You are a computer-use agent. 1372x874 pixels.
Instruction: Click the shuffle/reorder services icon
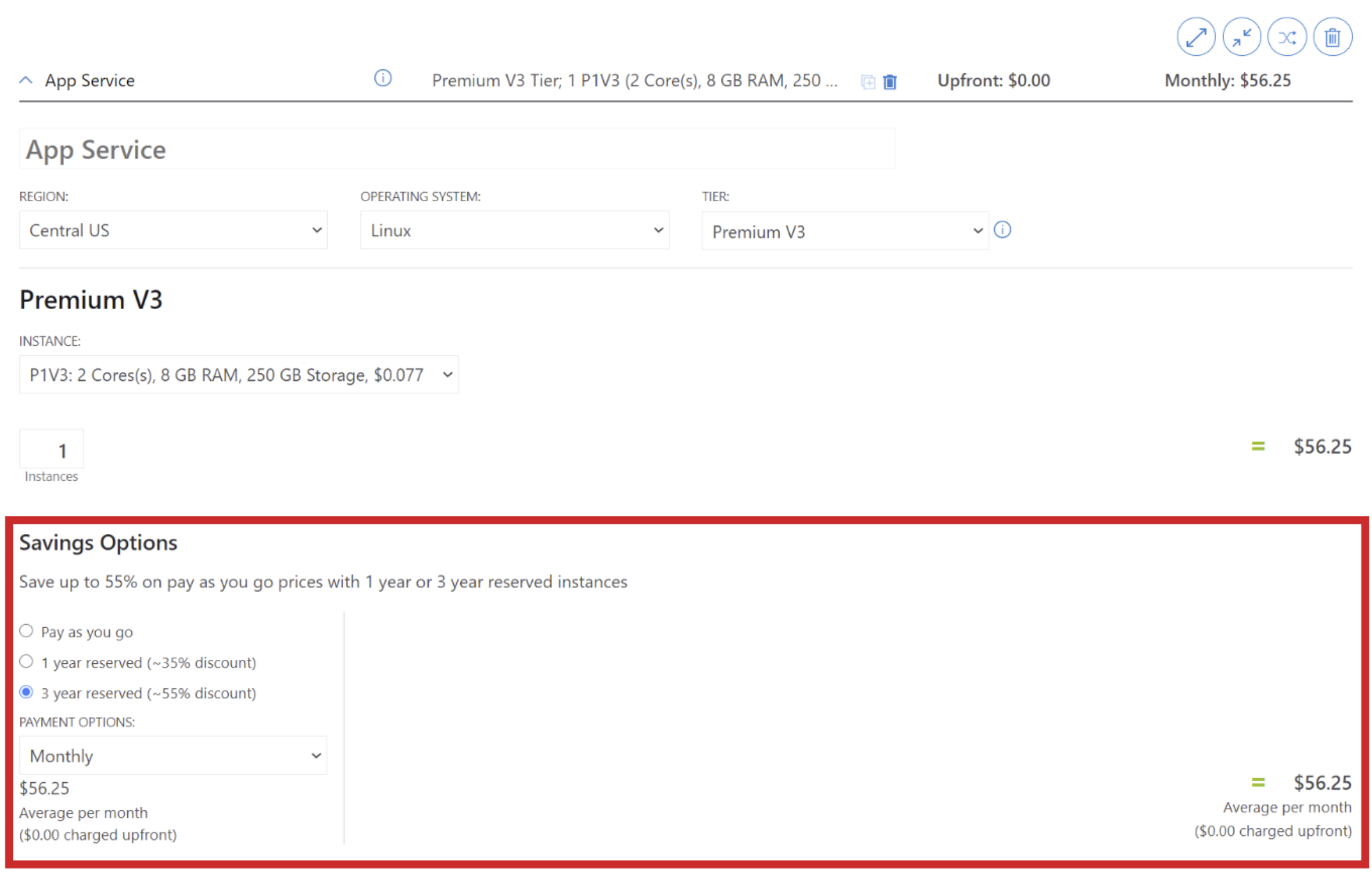tap(1287, 37)
